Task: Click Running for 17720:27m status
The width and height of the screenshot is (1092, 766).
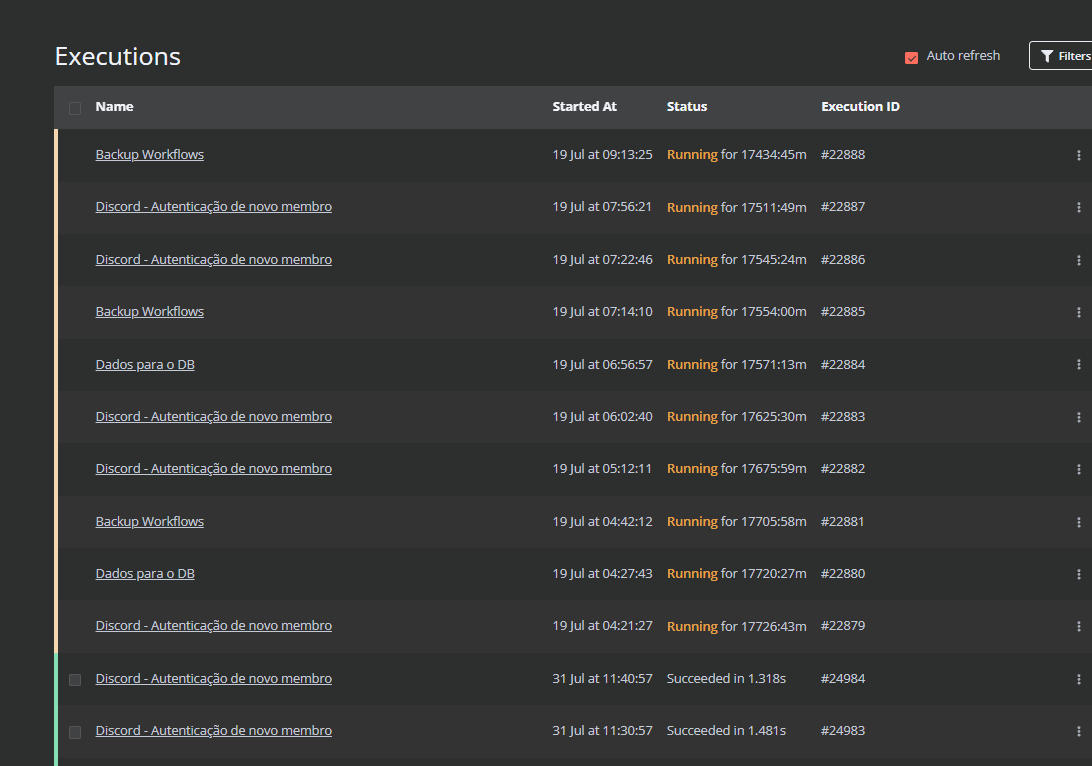Action: [x=736, y=574]
